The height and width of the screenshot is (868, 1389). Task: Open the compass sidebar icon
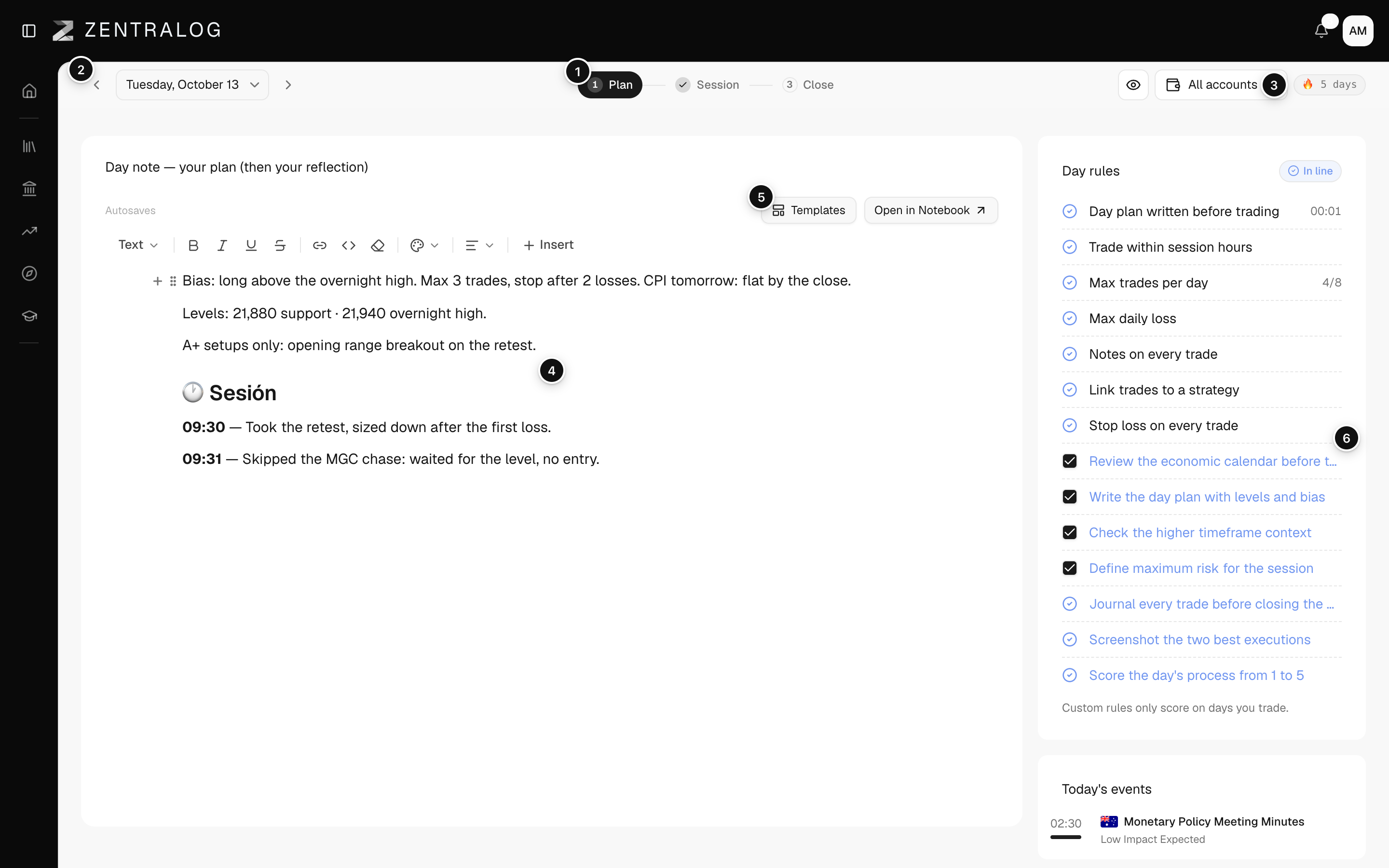[29, 273]
